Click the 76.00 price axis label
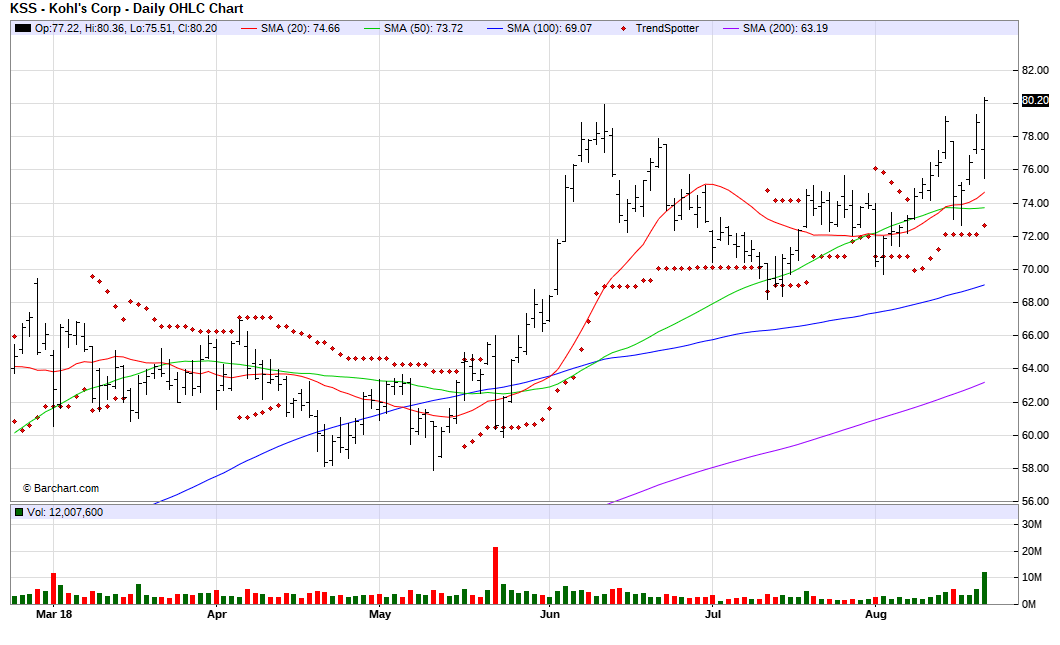The width and height of the screenshot is (1060, 645). (x=1035, y=170)
